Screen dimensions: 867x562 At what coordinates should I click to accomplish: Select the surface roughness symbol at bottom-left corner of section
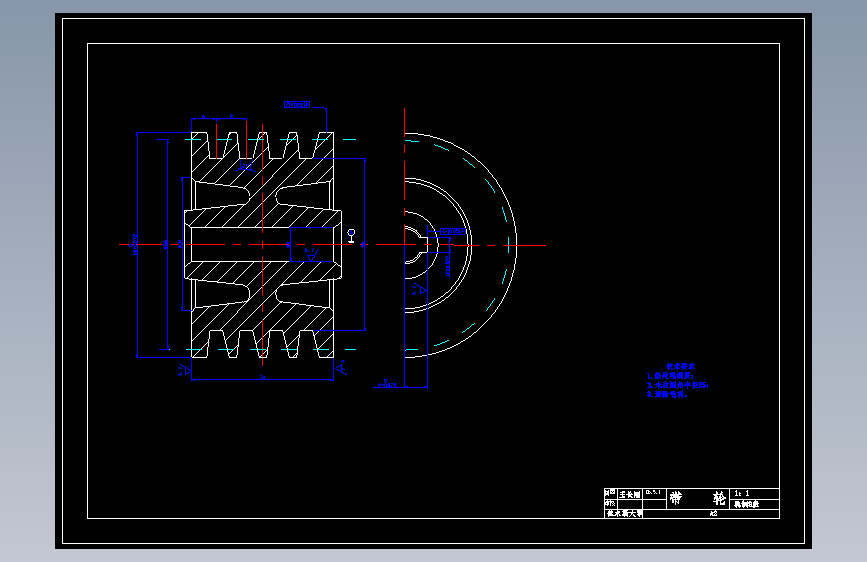tap(185, 370)
